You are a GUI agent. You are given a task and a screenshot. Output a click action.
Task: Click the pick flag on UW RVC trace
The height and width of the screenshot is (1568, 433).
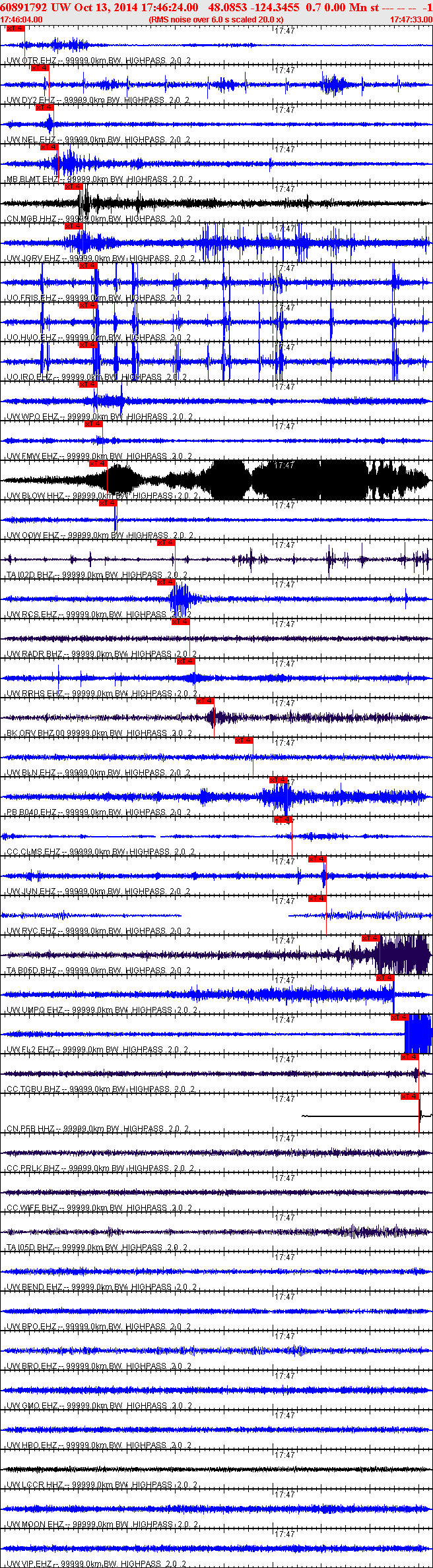317,899
